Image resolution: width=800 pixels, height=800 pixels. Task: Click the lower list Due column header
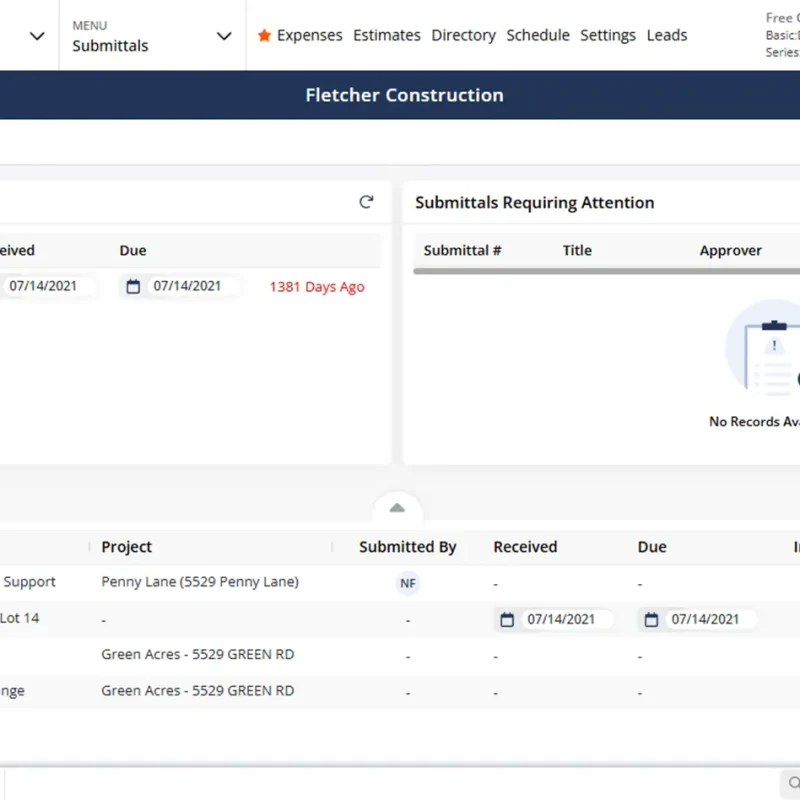coord(652,547)
